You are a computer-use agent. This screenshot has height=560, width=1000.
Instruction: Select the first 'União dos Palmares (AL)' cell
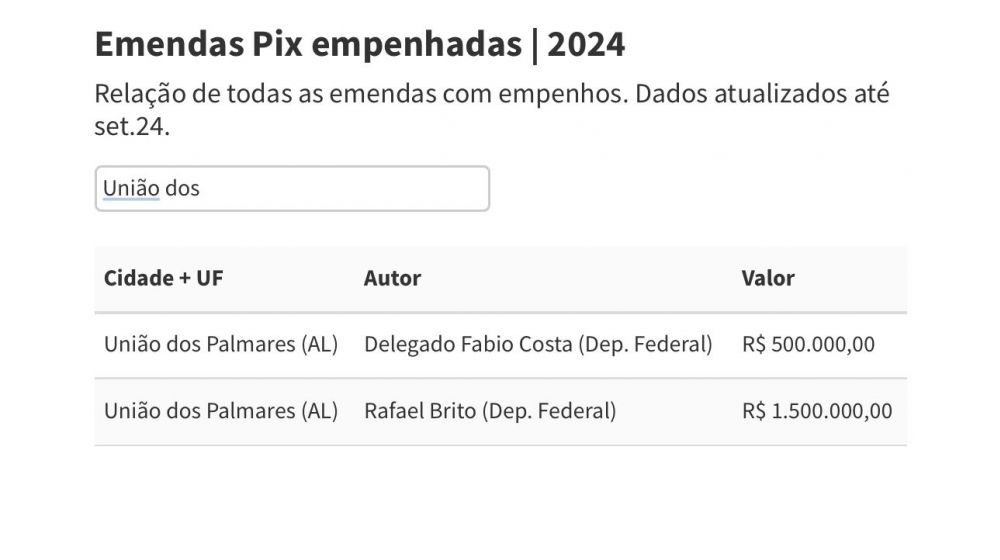tap(221, 344)
